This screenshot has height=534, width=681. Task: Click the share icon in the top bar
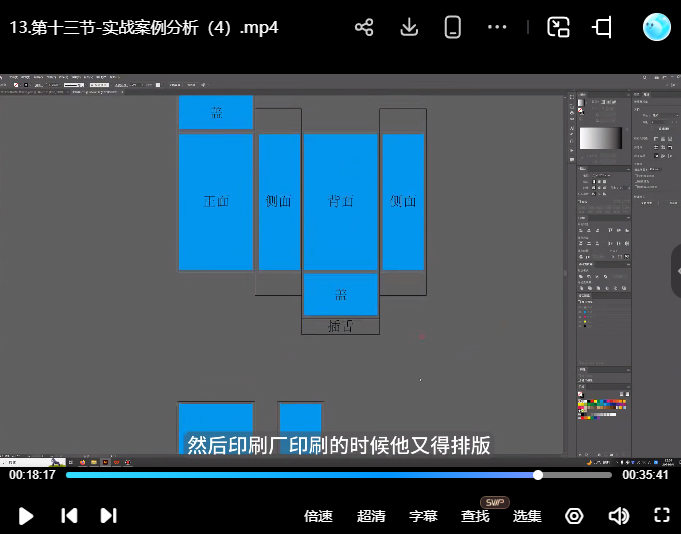click(x=364, y=27)
